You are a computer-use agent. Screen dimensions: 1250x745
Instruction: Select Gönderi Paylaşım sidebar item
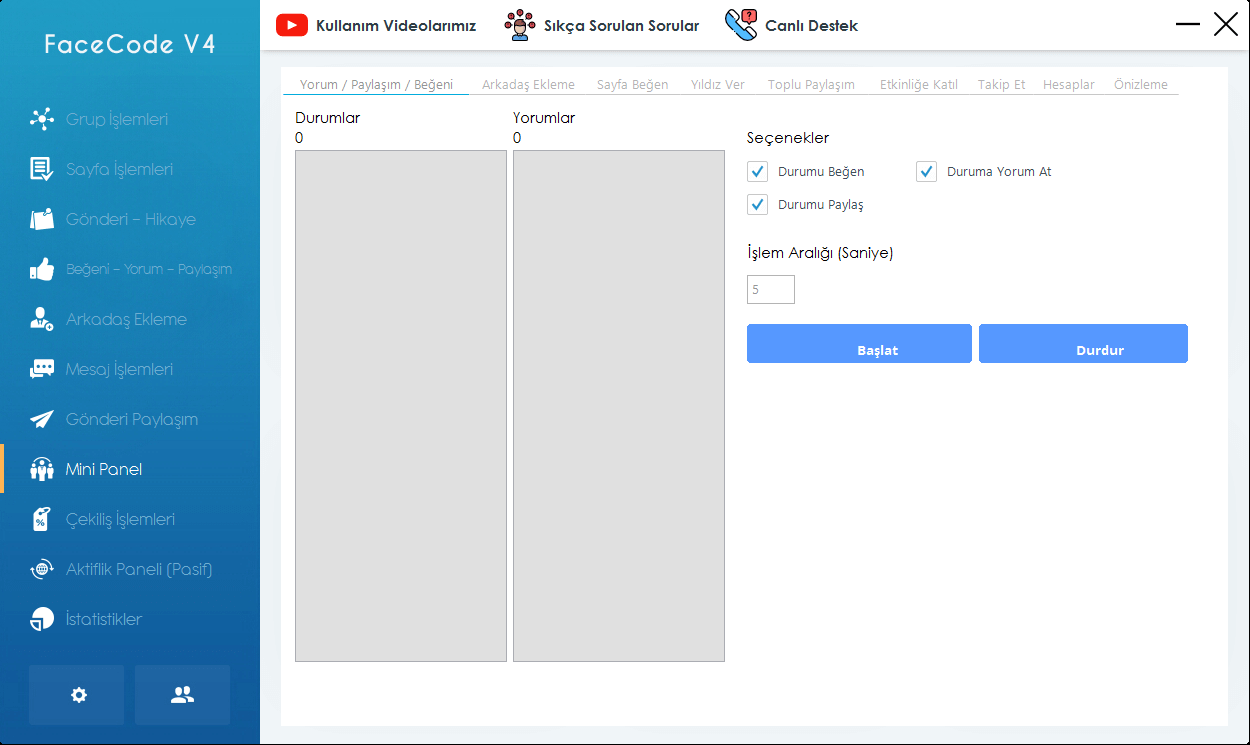click(x=132, y=419)
